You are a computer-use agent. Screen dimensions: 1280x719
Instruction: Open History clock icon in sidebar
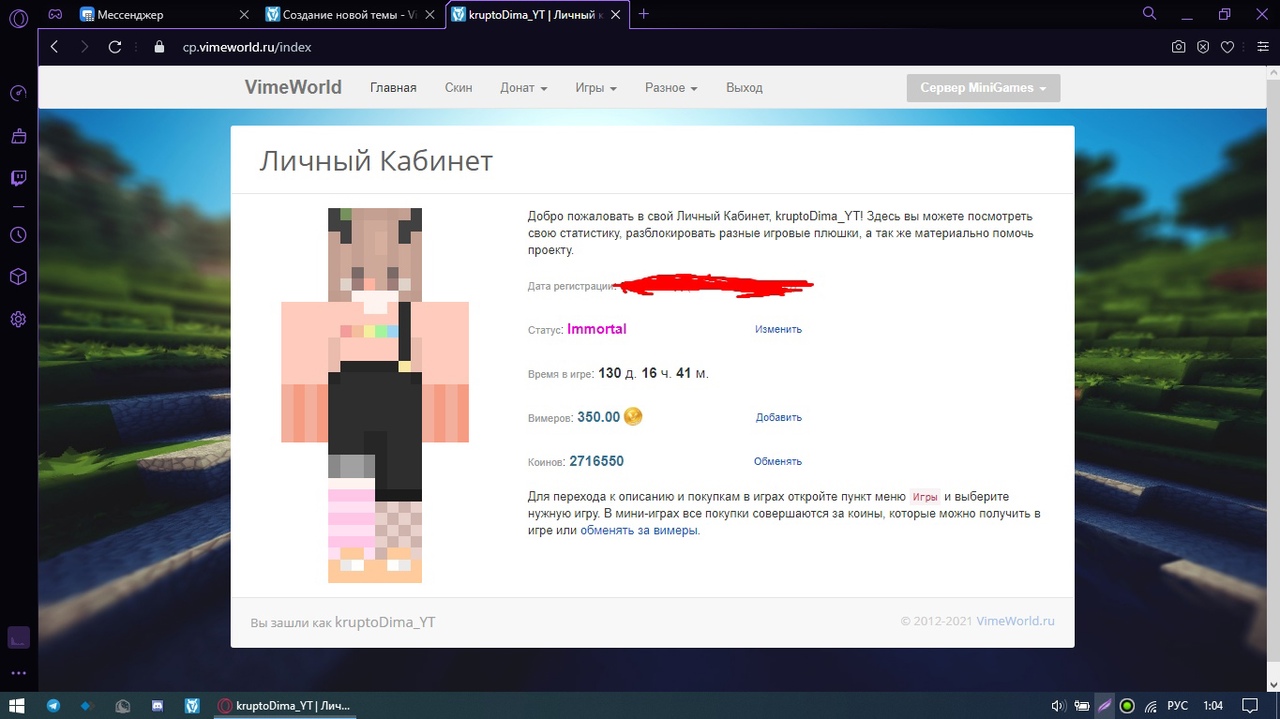[x=18, y=235]
